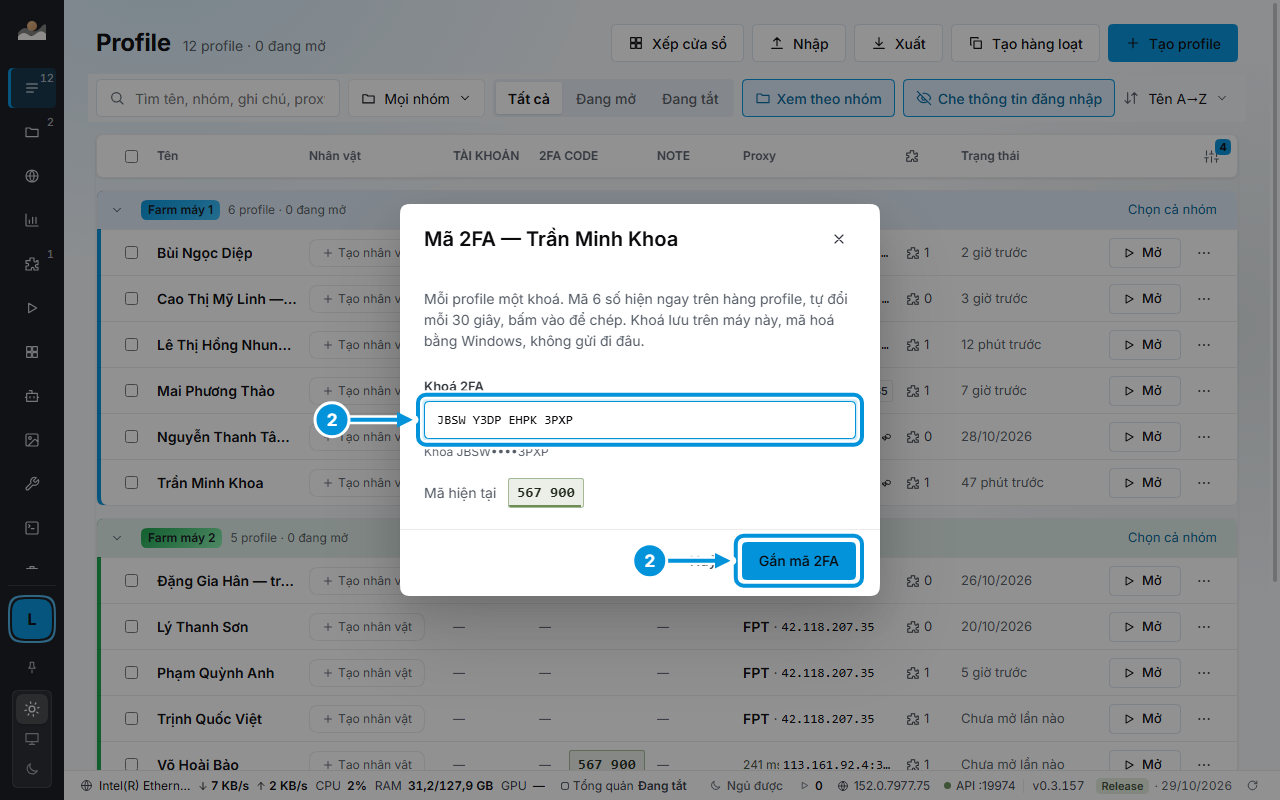Click the pin icon in sidebar

point(32,666)
